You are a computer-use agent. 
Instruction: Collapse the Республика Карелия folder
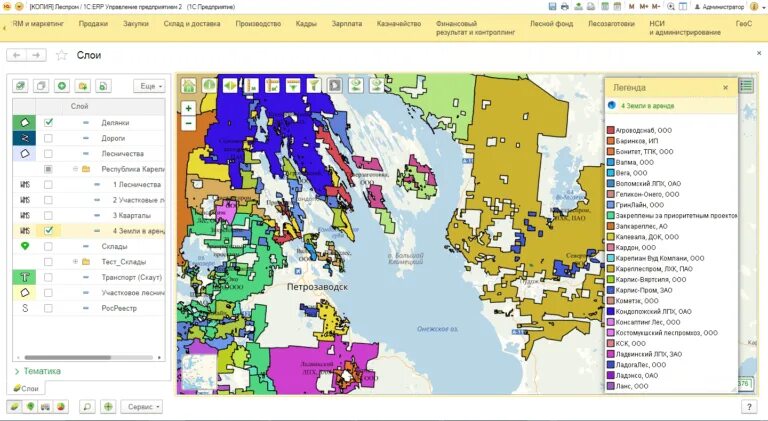75,169
